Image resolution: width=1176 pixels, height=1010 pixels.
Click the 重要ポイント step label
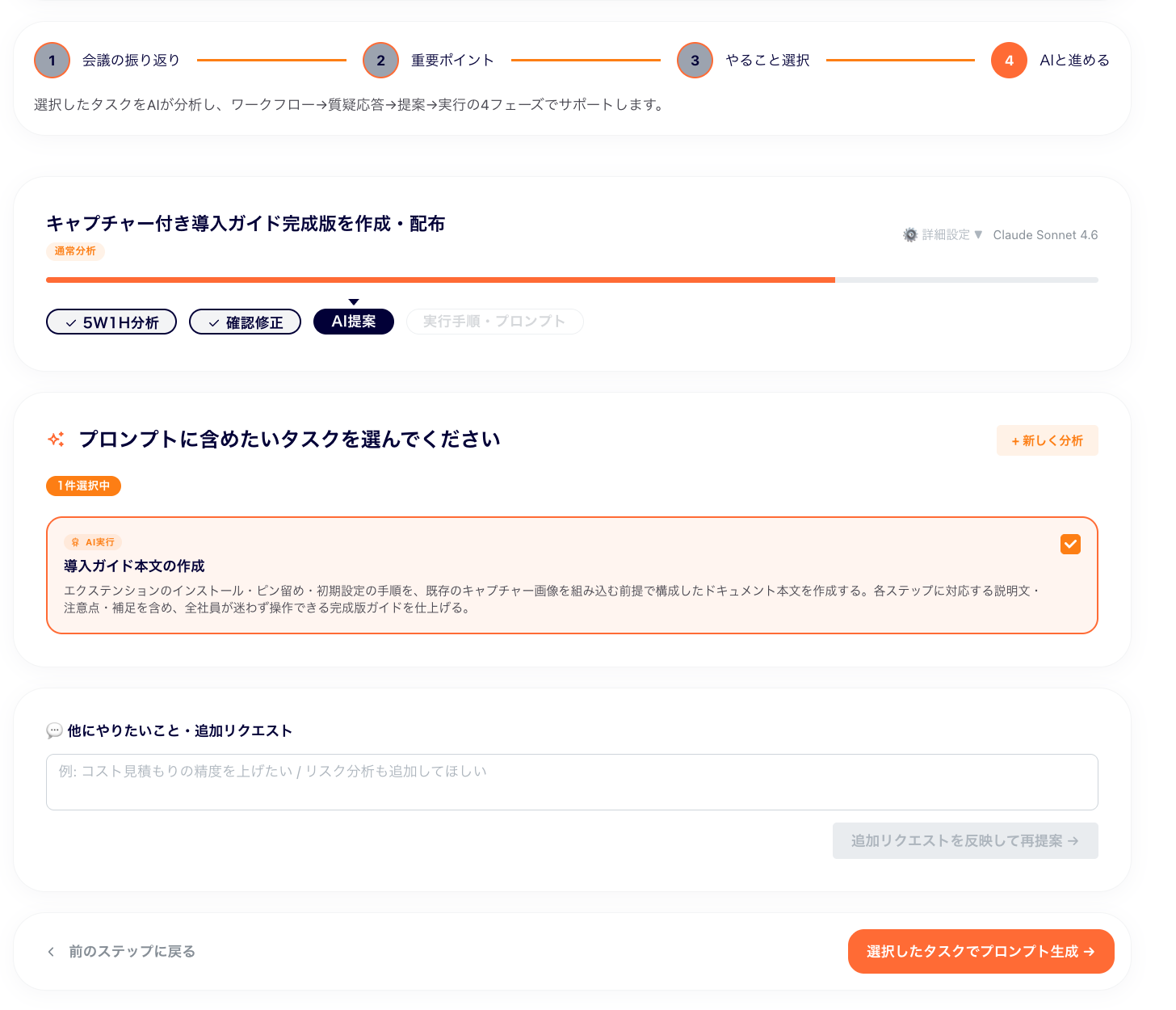point(452,61)
